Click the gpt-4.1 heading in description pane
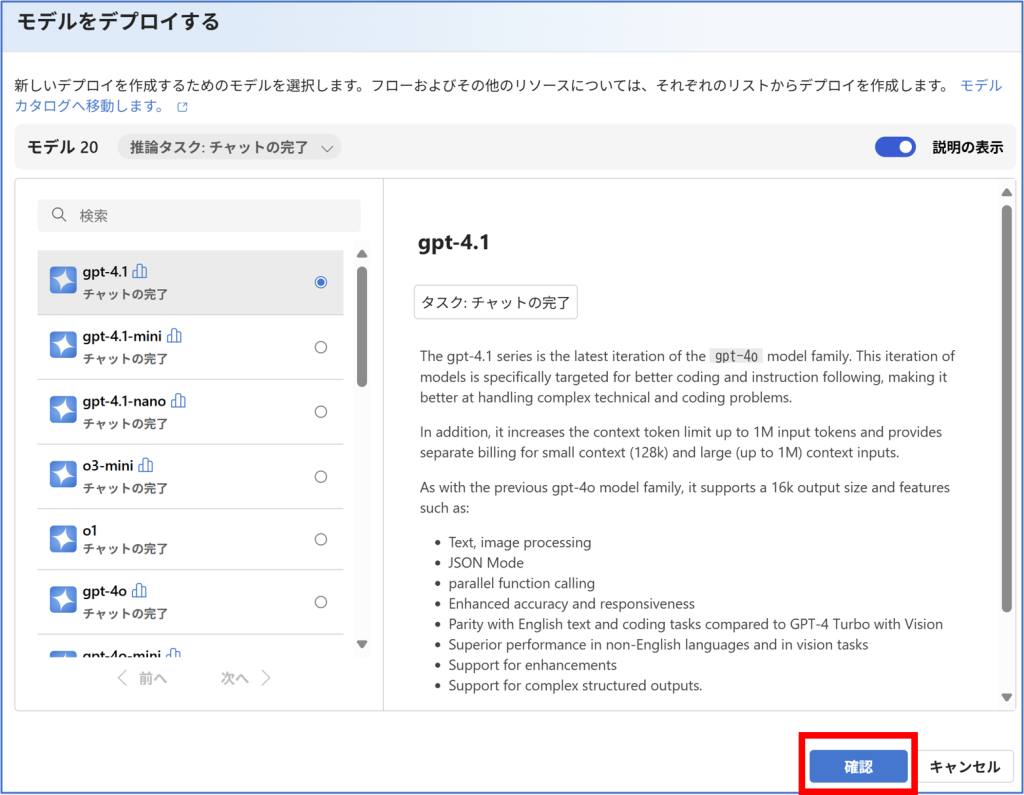1024x795 pixels. 453,243
